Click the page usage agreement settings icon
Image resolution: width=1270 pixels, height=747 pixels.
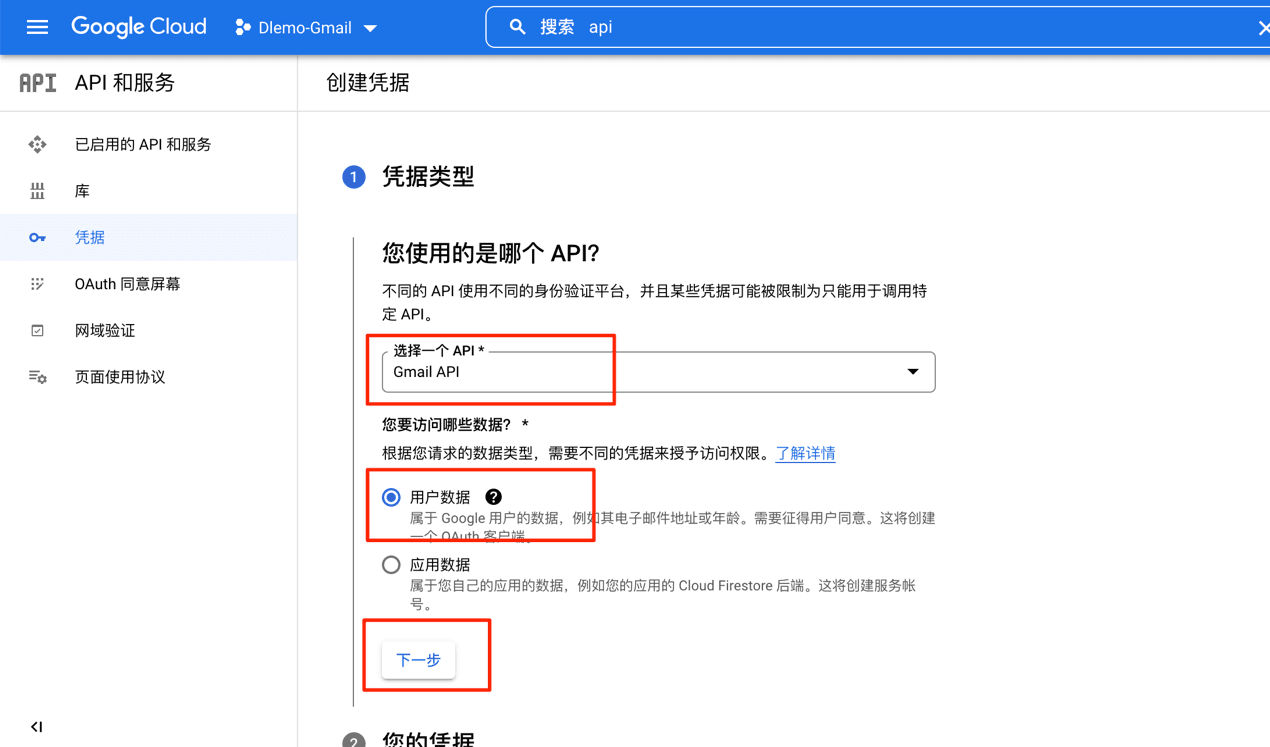point(37,377)
